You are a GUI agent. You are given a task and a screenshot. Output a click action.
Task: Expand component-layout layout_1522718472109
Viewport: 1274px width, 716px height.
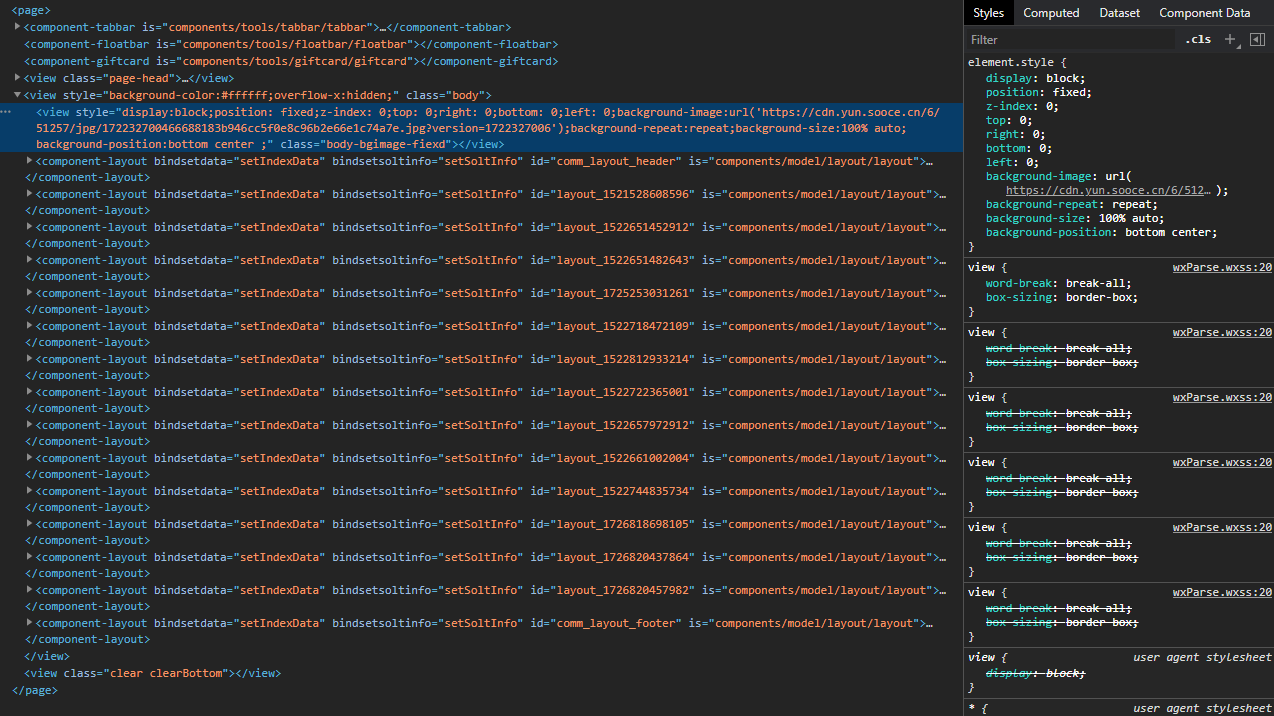coord(30,325)
